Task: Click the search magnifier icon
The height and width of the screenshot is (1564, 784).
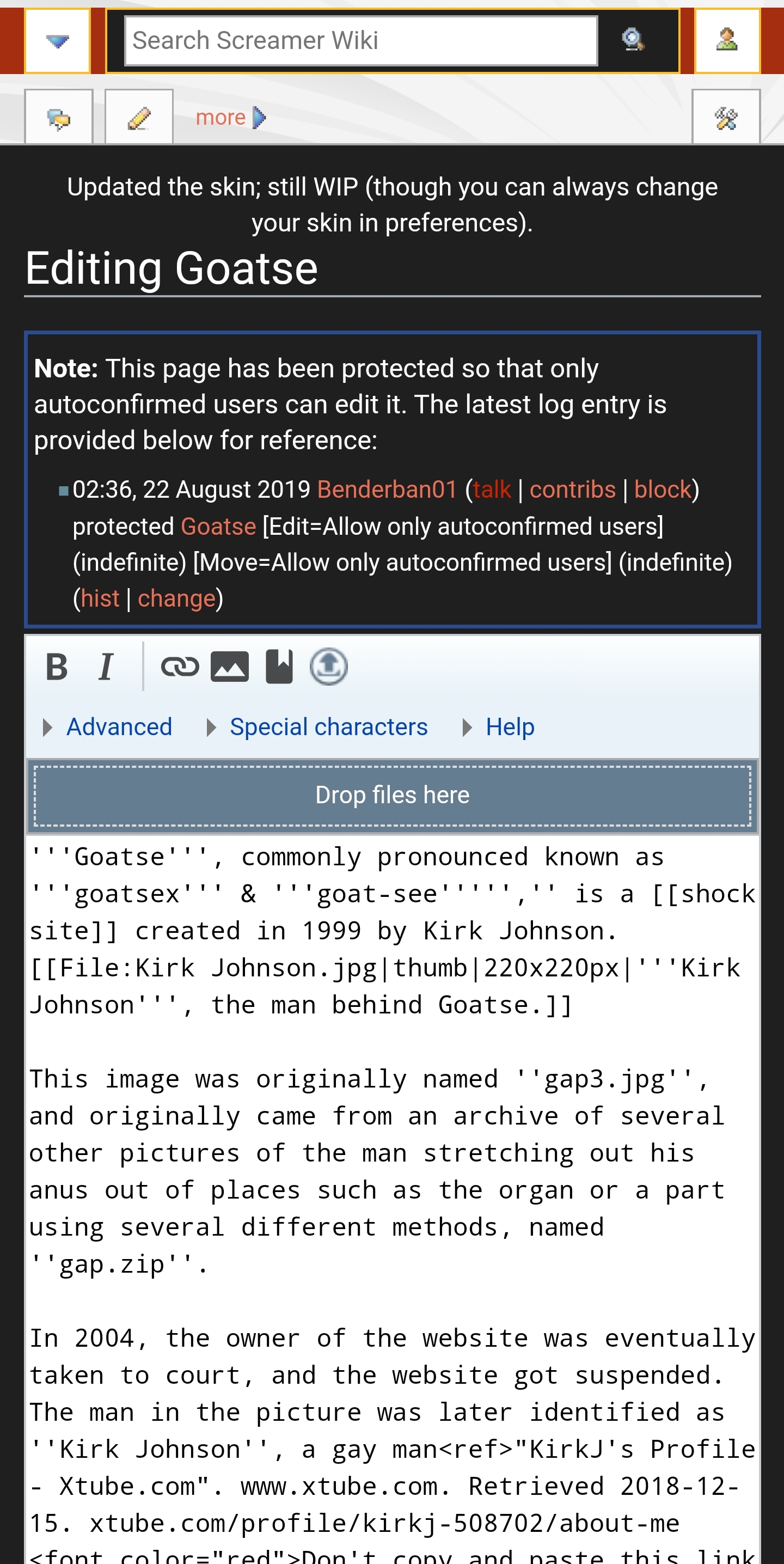Action: click(633, 41)
